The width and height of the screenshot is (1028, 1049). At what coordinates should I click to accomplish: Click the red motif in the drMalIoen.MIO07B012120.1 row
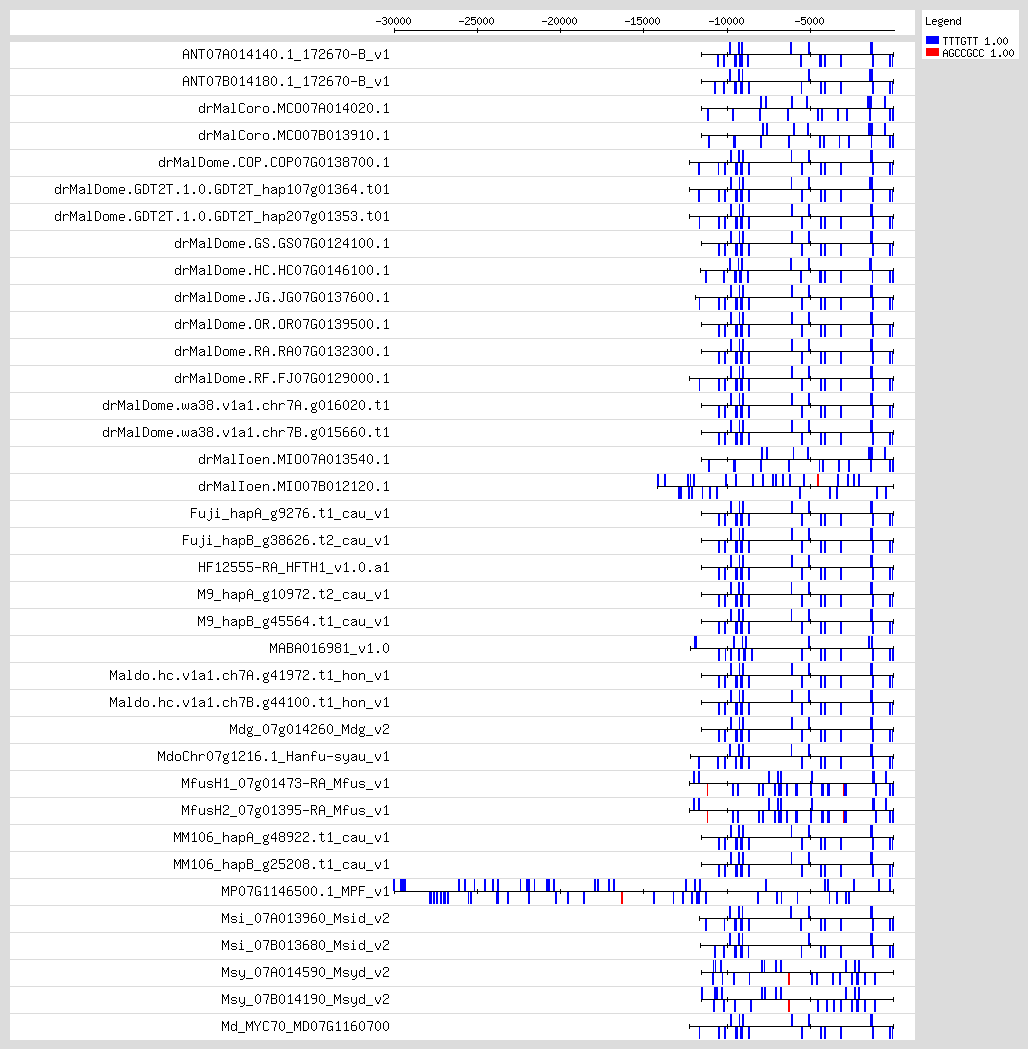click(818, 480)
